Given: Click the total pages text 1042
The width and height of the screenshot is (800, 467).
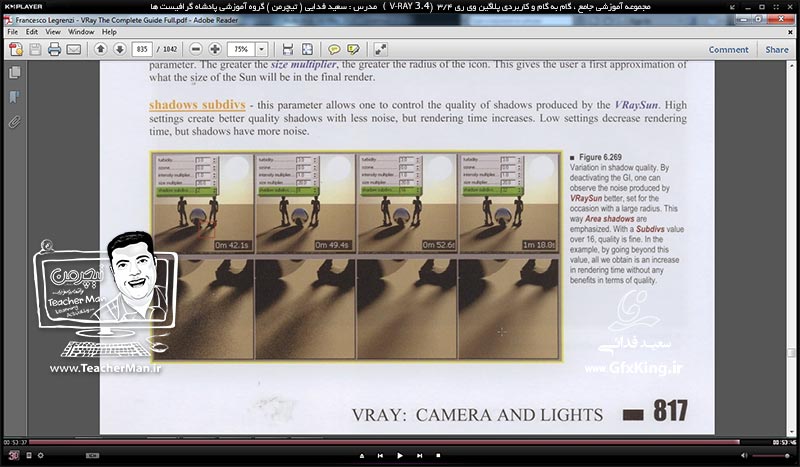Looking at the screenshot, I should 170,50.
